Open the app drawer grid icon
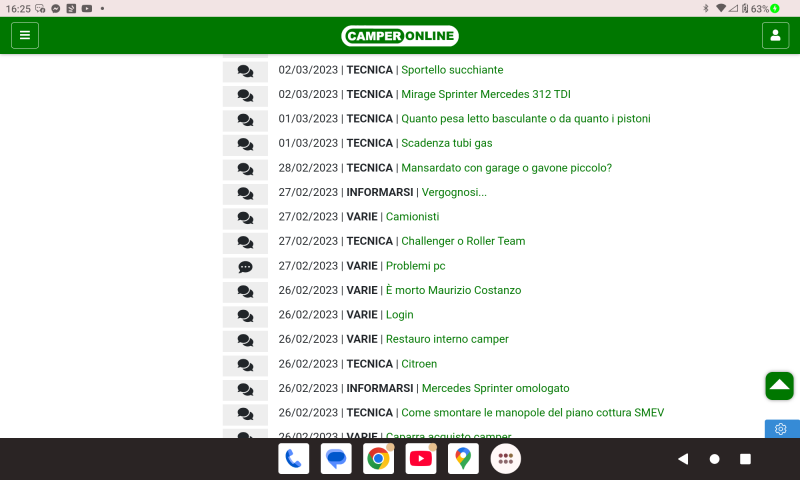The height and width of the screenshot is (480, 800). [x=506, y=459]
